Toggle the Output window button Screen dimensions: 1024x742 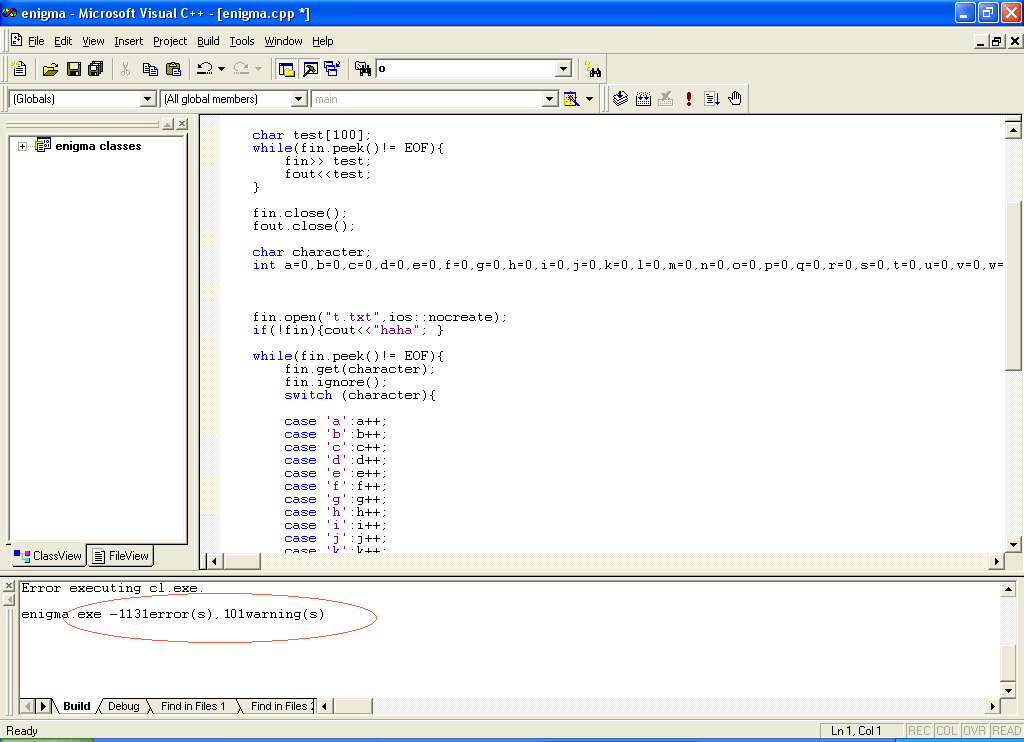309,69
